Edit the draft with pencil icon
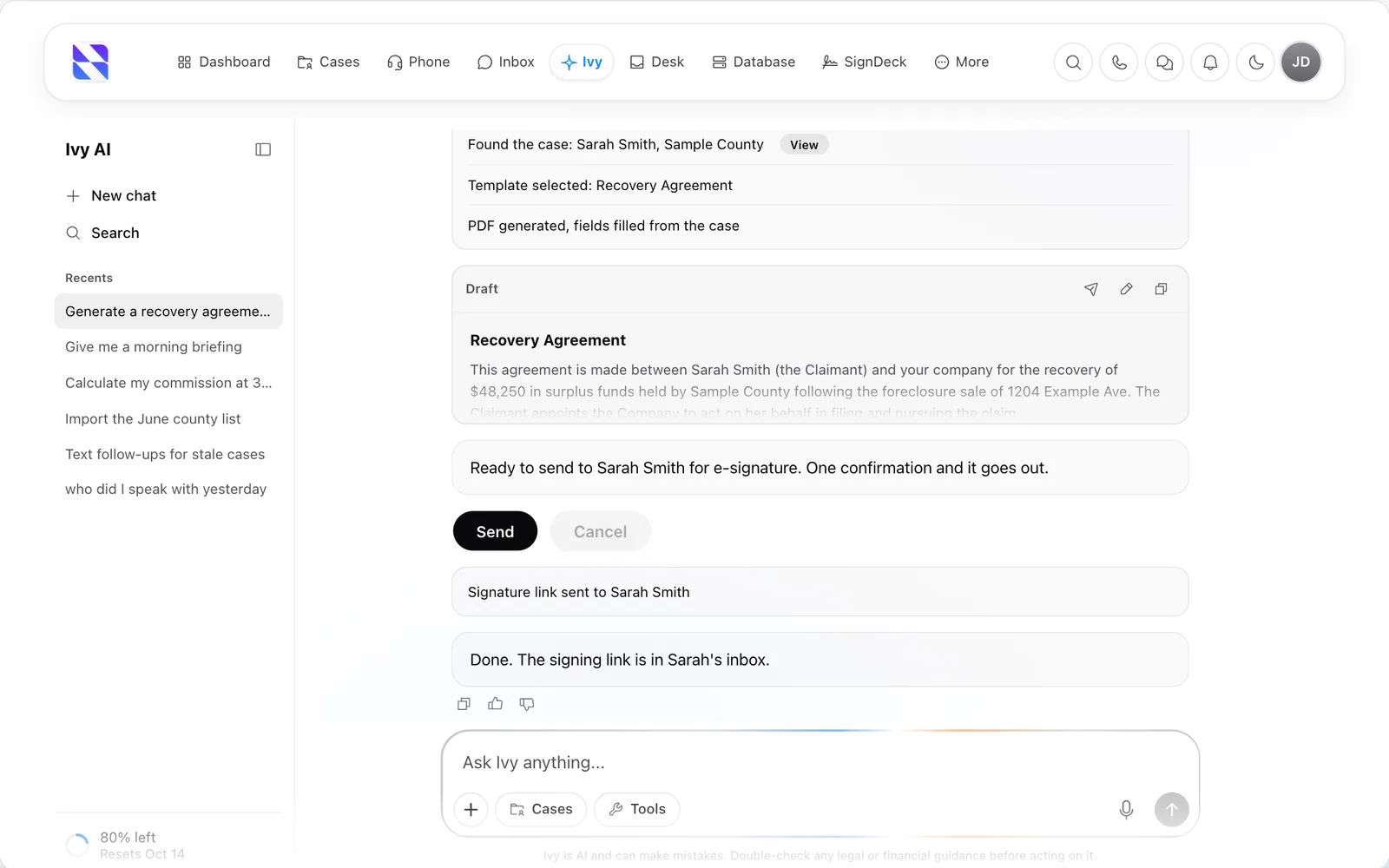 pos(1126,289)
